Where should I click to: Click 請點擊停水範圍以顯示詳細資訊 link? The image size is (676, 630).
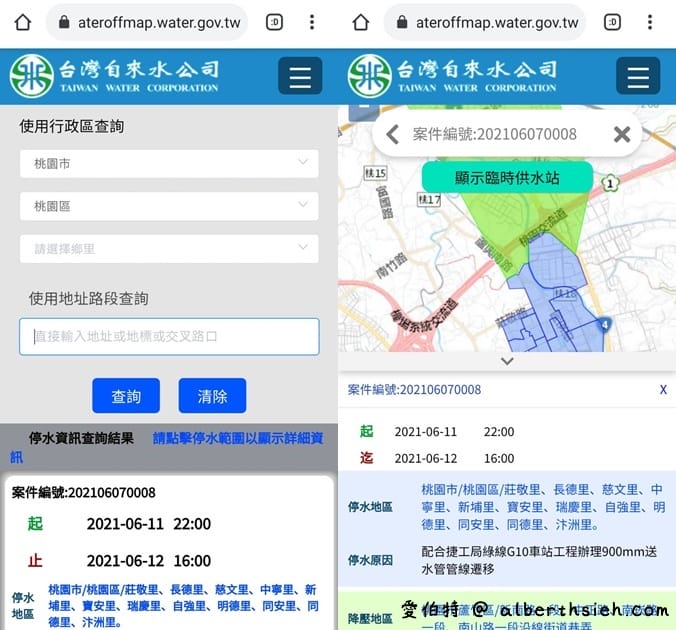pos(238,439)
